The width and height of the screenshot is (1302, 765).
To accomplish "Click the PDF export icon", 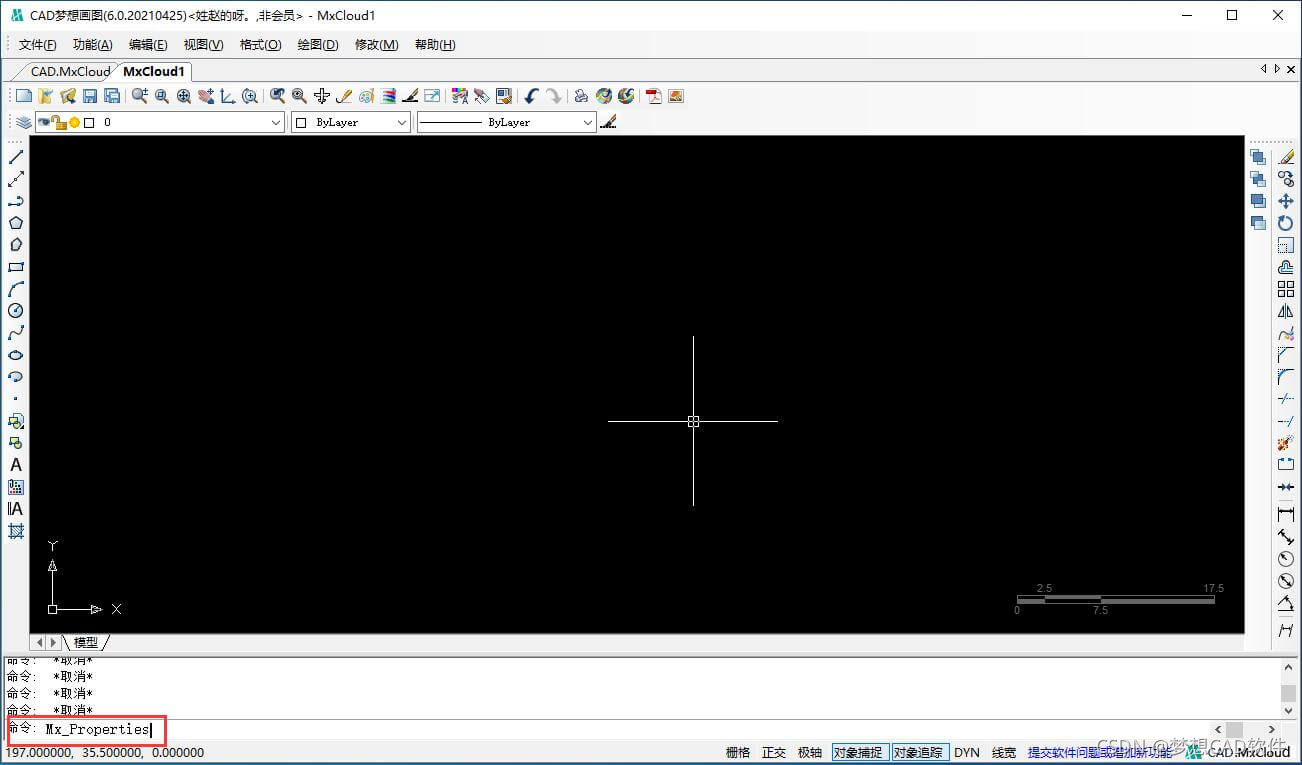I will tap(654, 96).
